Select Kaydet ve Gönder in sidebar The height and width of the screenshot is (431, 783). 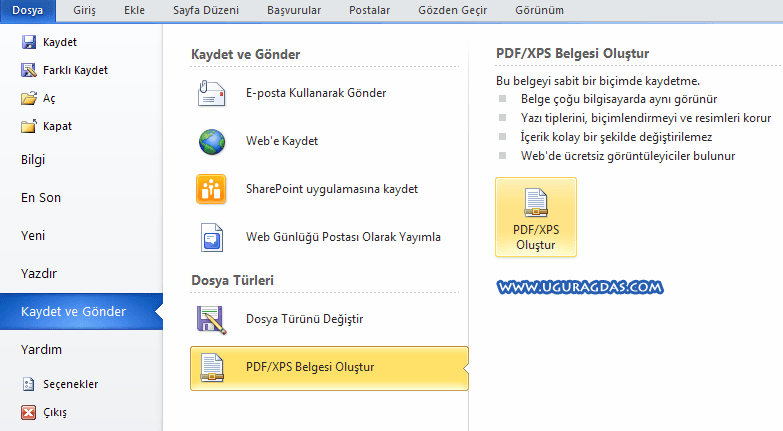click(x=73, y=312)
